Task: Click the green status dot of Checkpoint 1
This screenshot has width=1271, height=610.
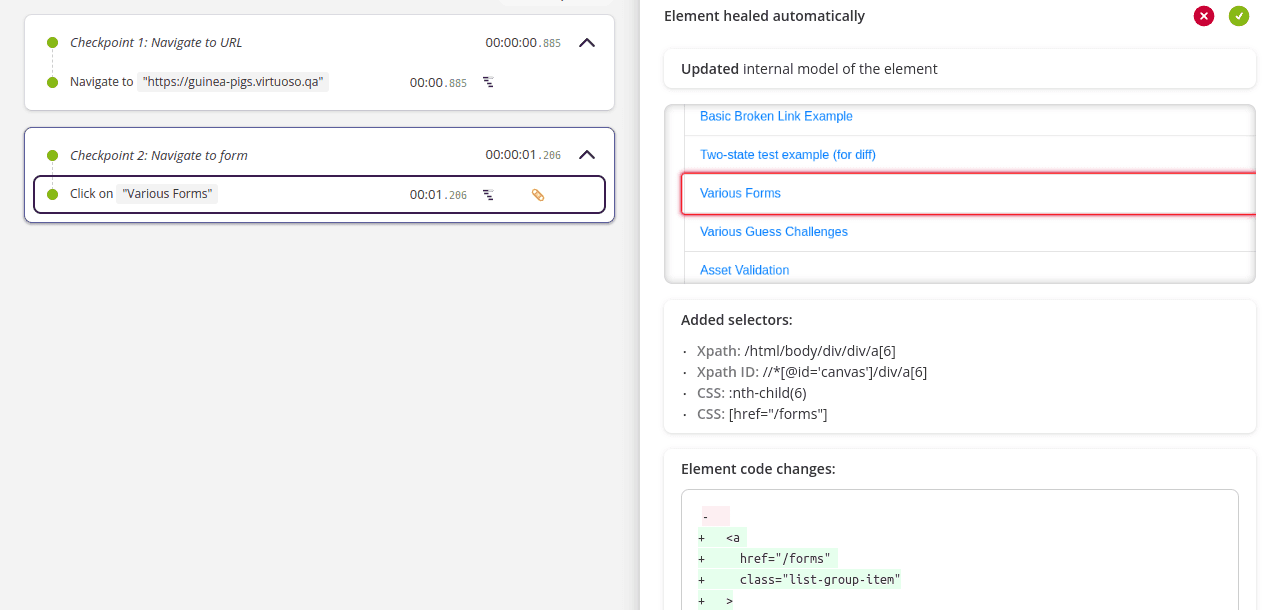Action: (52, 43)
